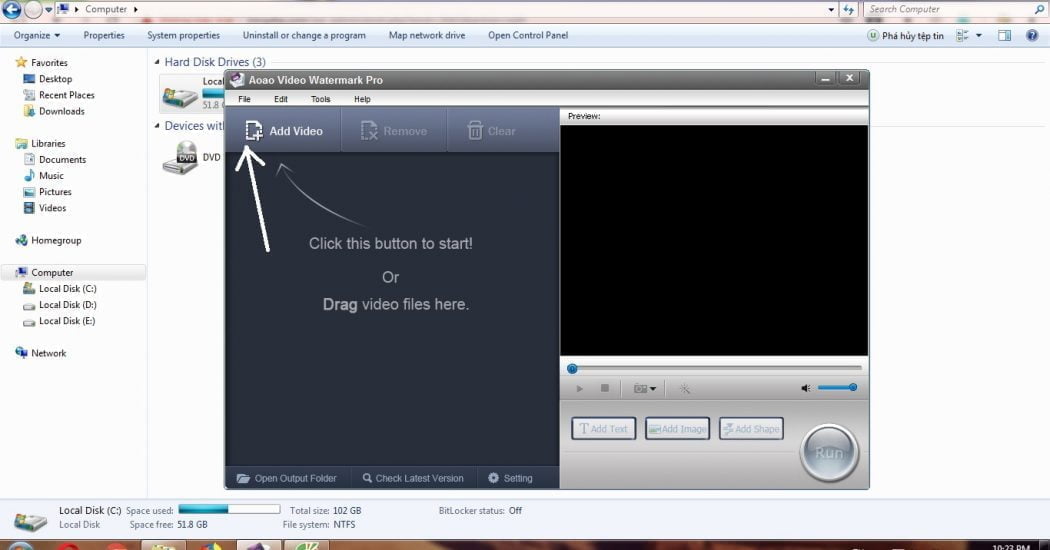
Task: Open the address bar history dropdown
Action: [831, 9]
